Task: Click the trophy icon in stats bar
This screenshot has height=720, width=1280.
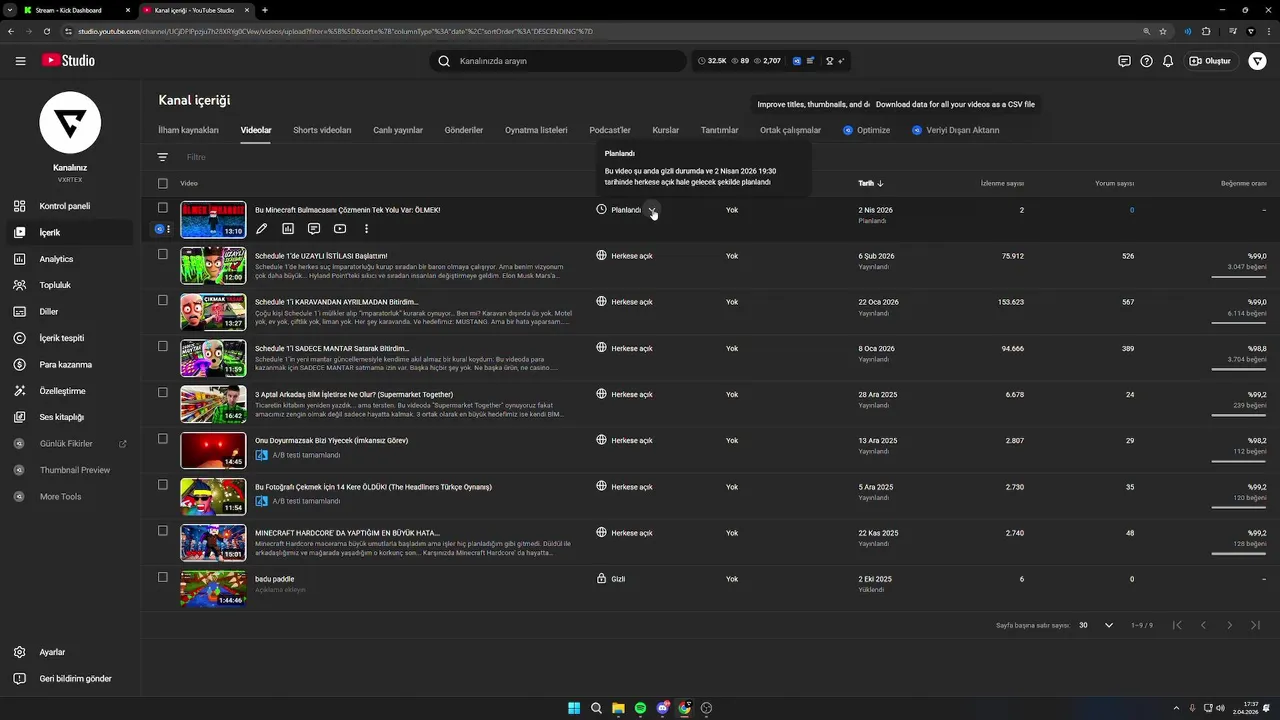Action: 830,61
